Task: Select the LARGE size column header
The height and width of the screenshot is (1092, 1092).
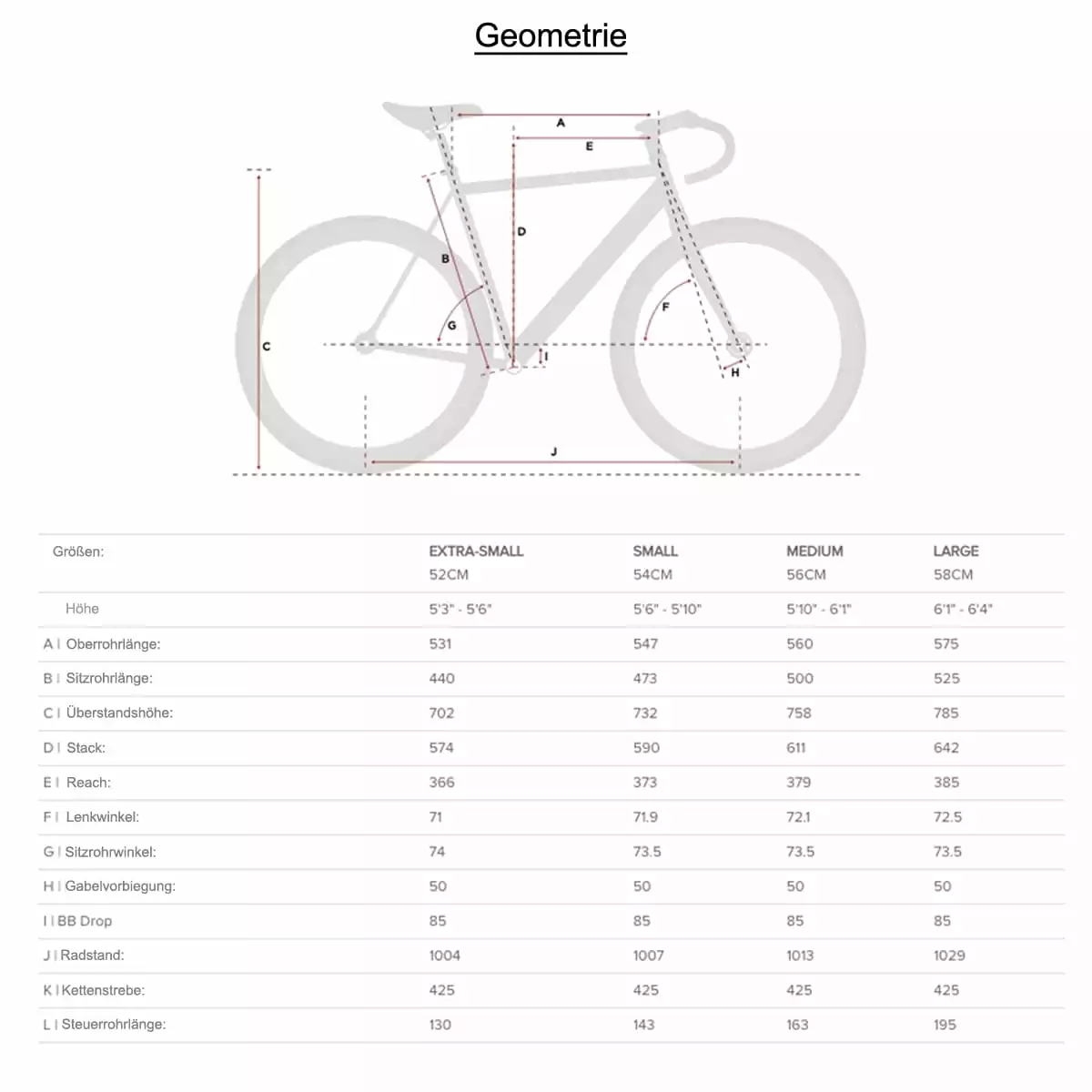Action: pyautogui.click(x=955, y=551)
